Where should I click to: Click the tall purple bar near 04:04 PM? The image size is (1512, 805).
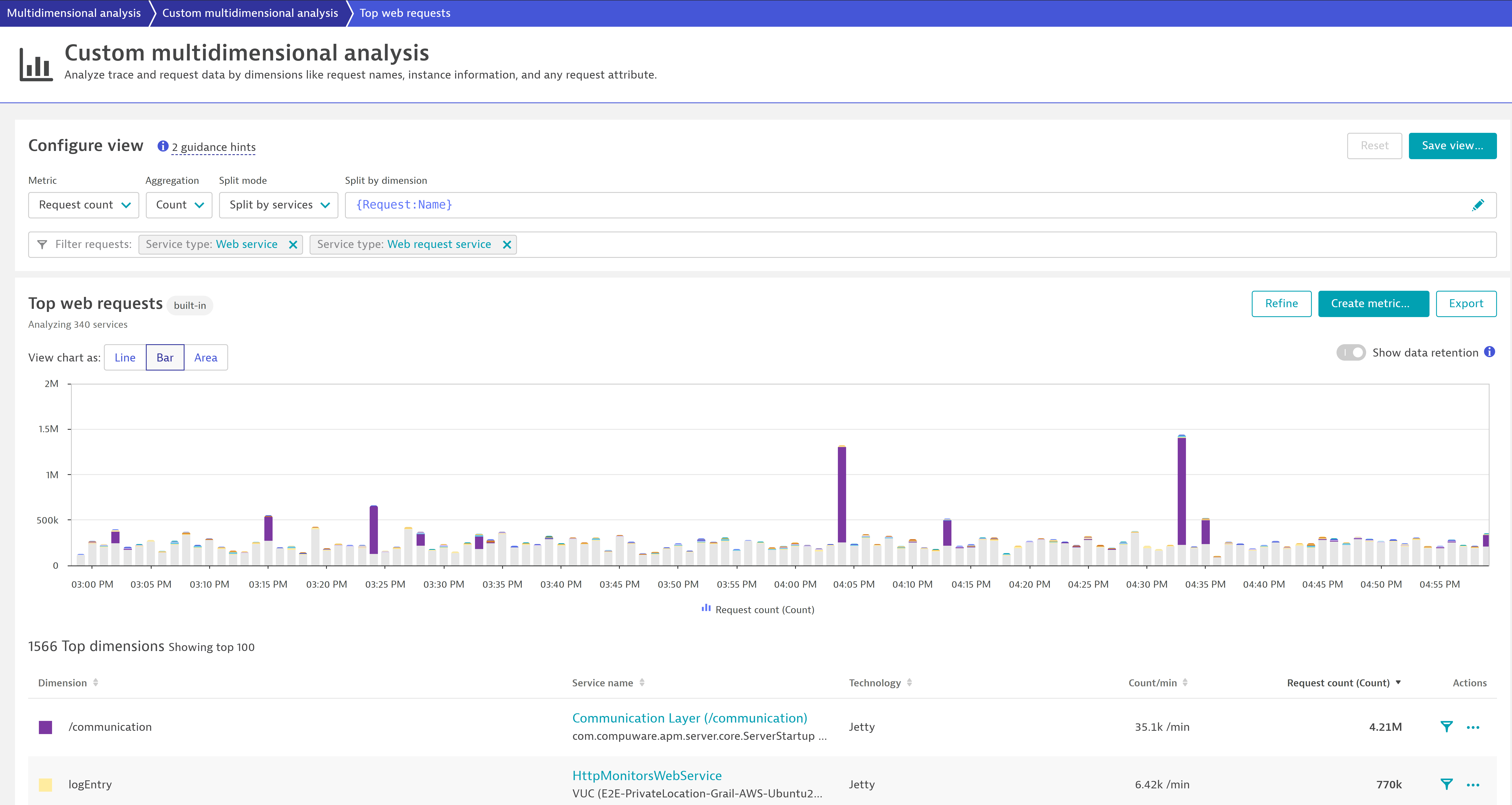842,495
